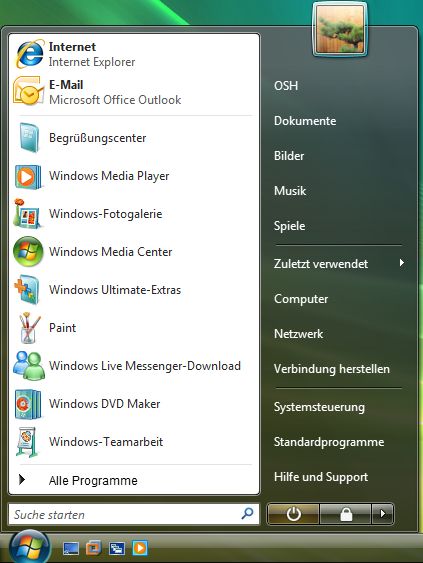423x563 pixels.
Task: Open Systemsteuerung
Action: coord(319,407)
